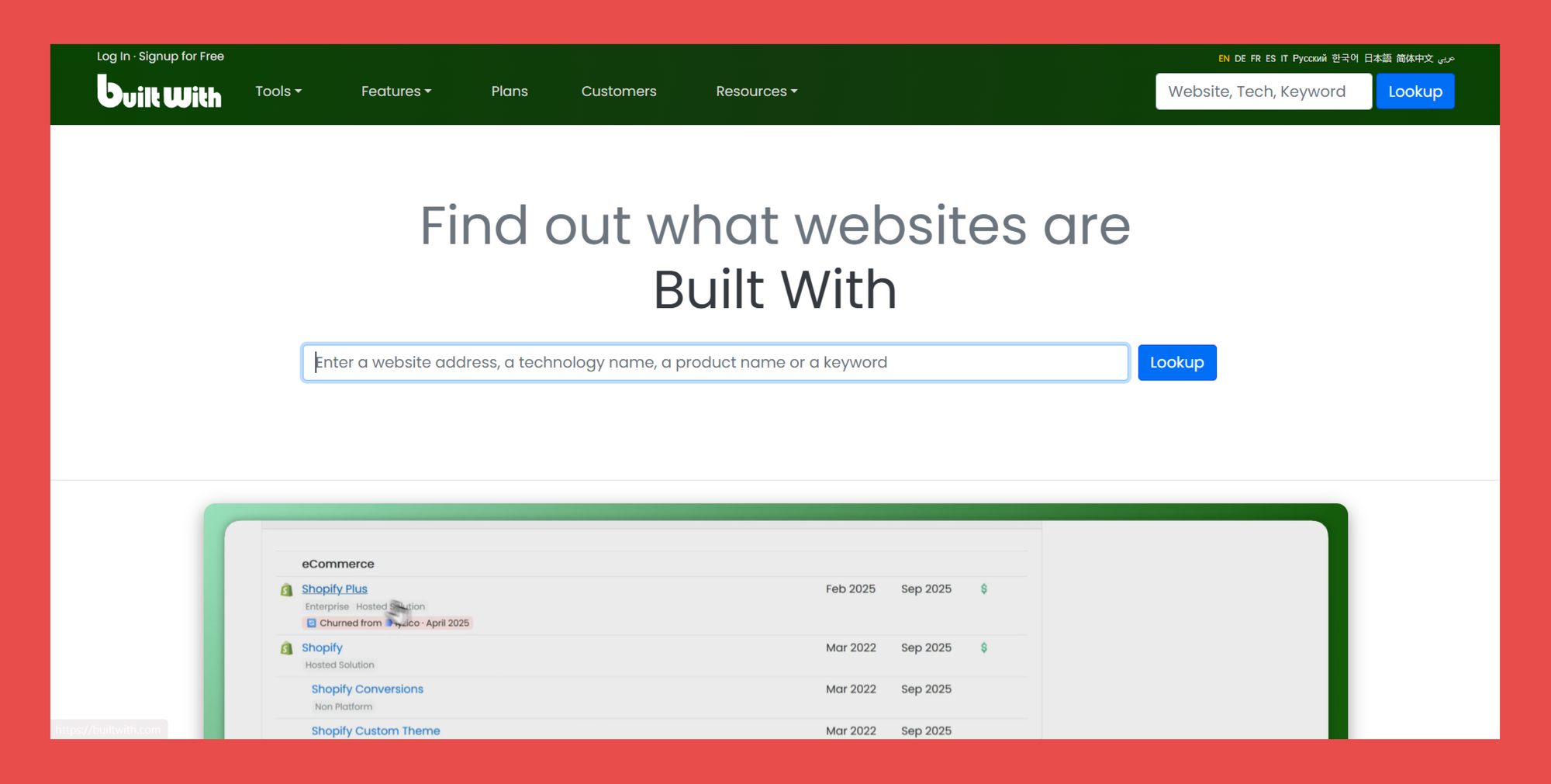Open the Customers page from the navbar
1551x784 pixels.
click(619, 91)
